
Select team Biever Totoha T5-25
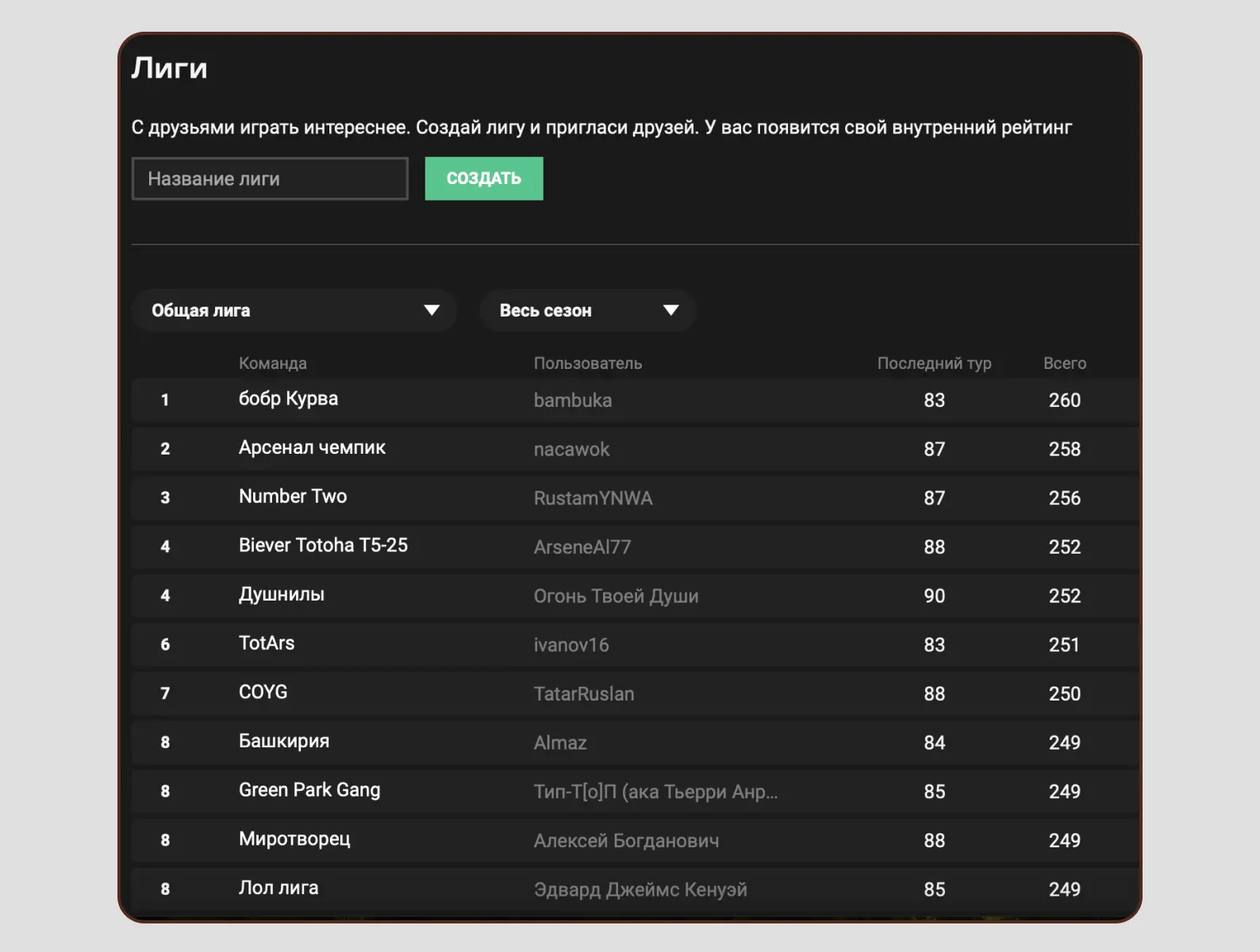[x=323, y=545]
